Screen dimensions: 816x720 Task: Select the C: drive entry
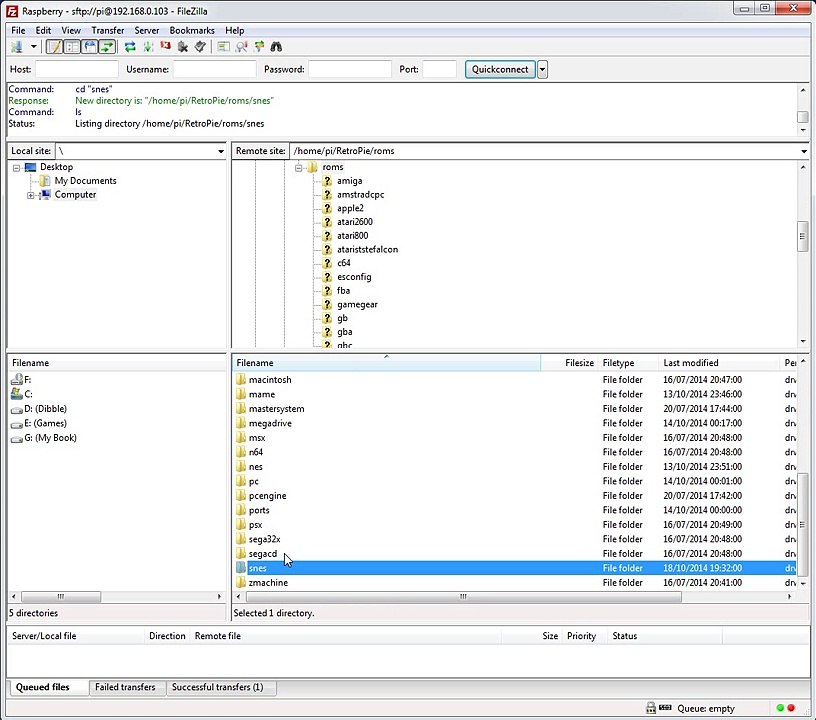click(28, 394)
